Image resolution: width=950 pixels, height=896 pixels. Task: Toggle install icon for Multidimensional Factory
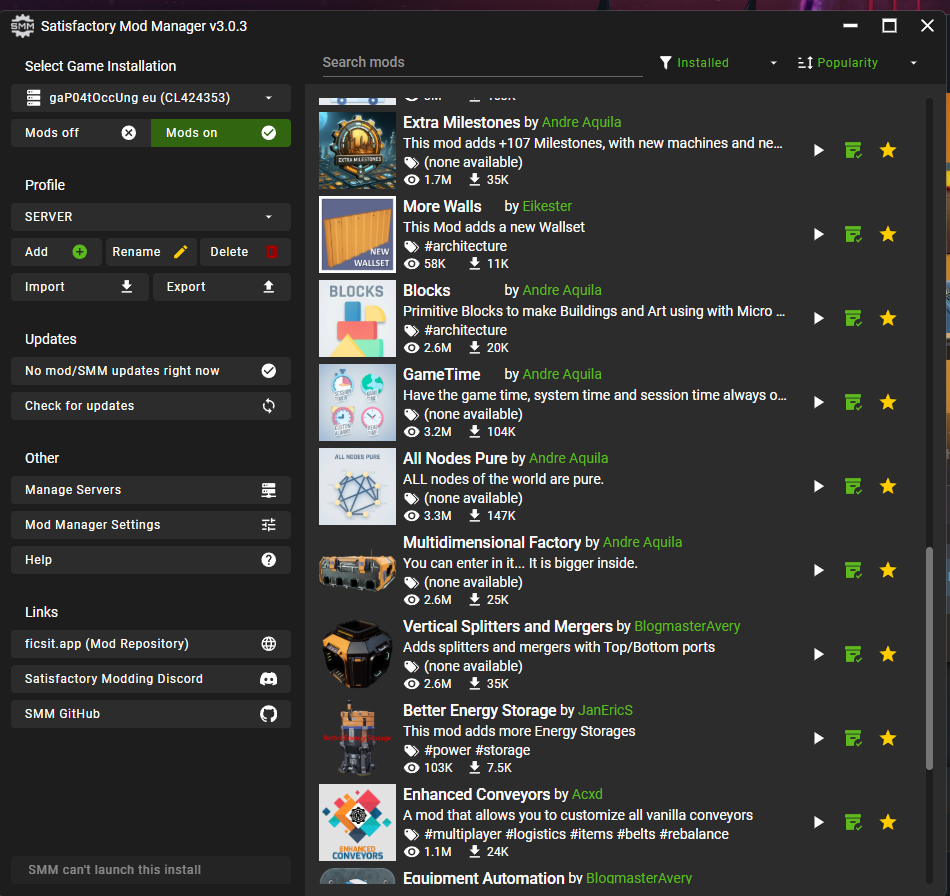853,570
